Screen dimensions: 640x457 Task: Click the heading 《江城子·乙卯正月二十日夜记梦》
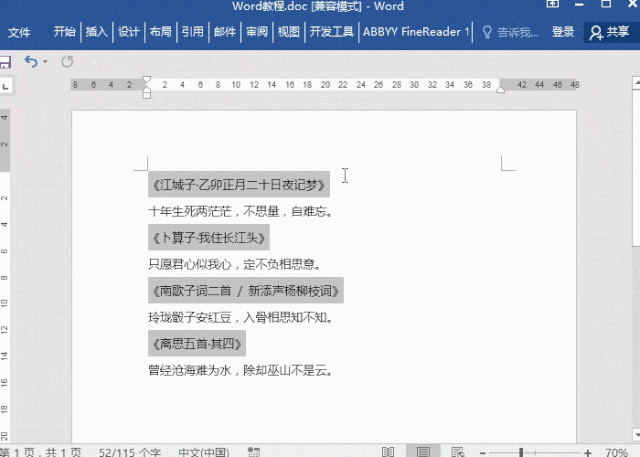(239, 185)
